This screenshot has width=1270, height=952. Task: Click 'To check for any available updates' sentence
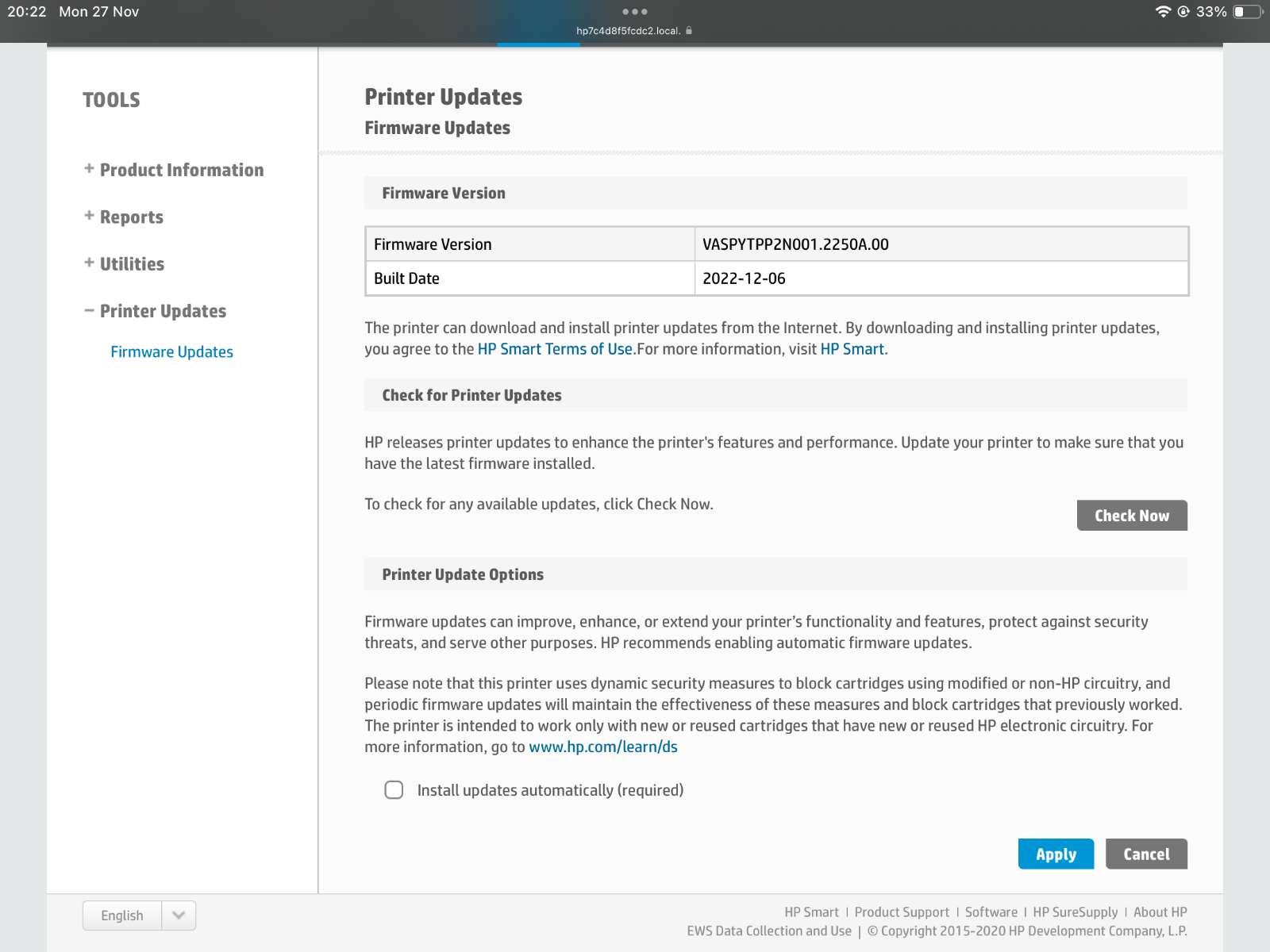pos(539,504)
